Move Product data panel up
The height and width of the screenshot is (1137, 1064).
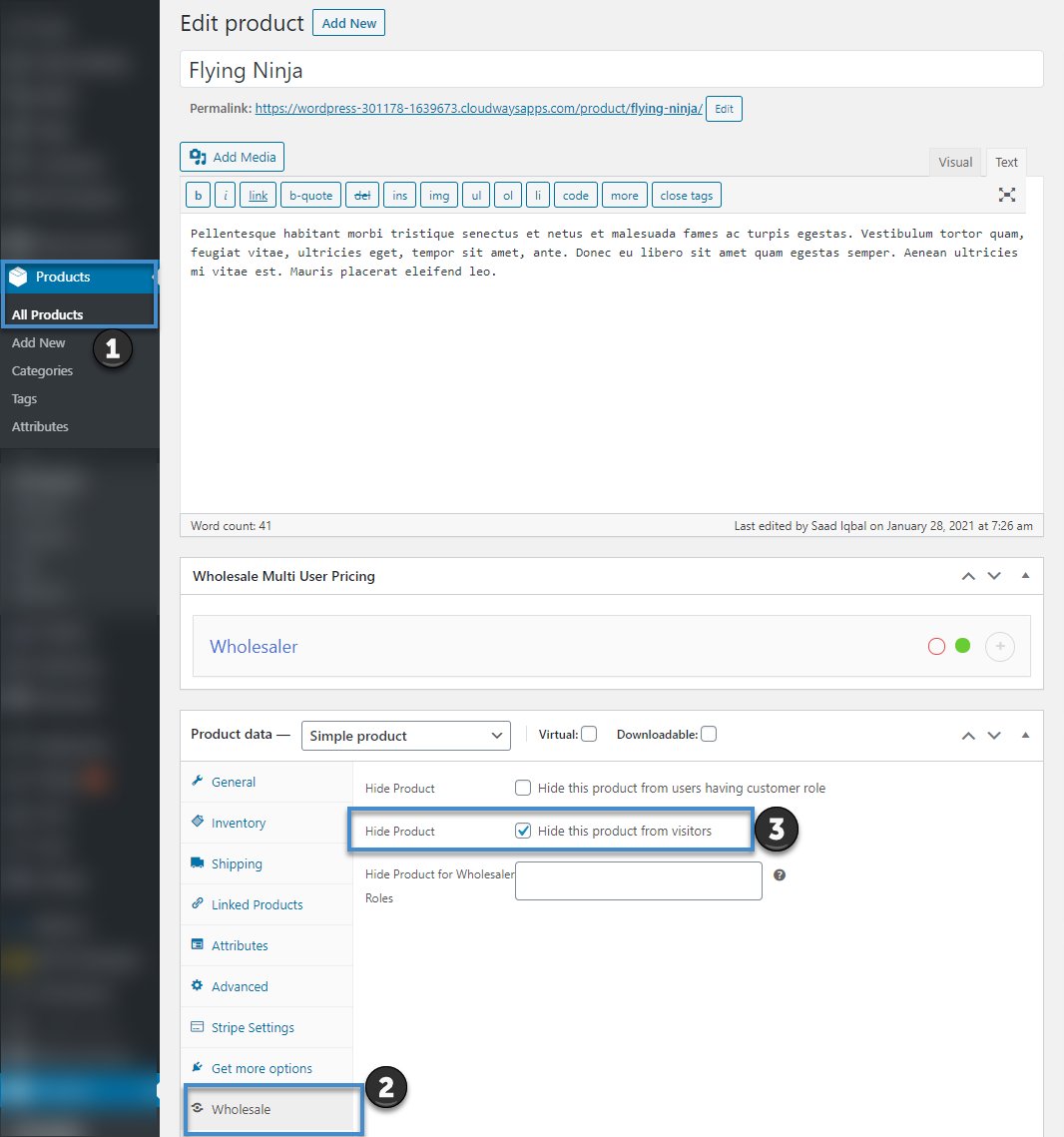(x=968, y=736)
